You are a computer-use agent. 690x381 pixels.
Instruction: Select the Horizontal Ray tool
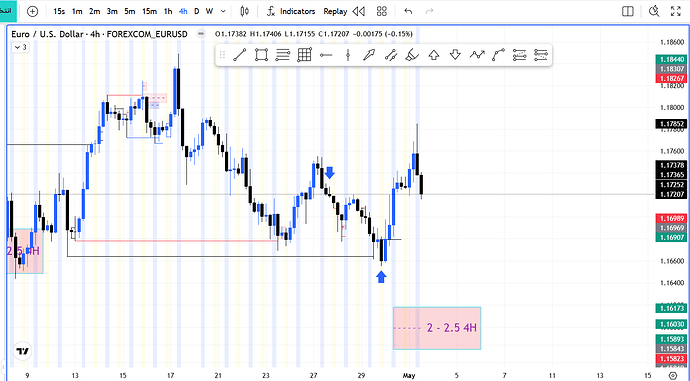326,55
